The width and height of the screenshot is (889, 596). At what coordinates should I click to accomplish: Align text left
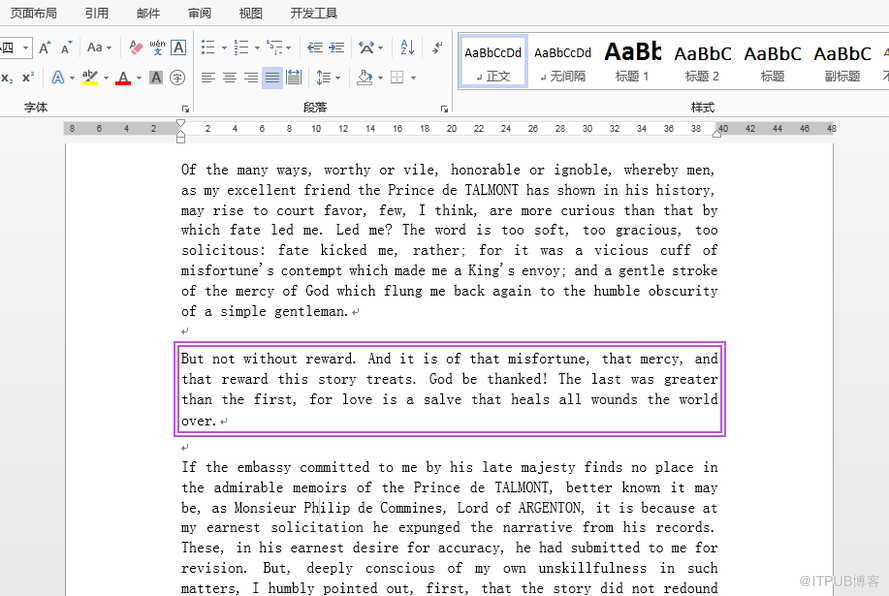pyautogui.click(x=208, y=78)
